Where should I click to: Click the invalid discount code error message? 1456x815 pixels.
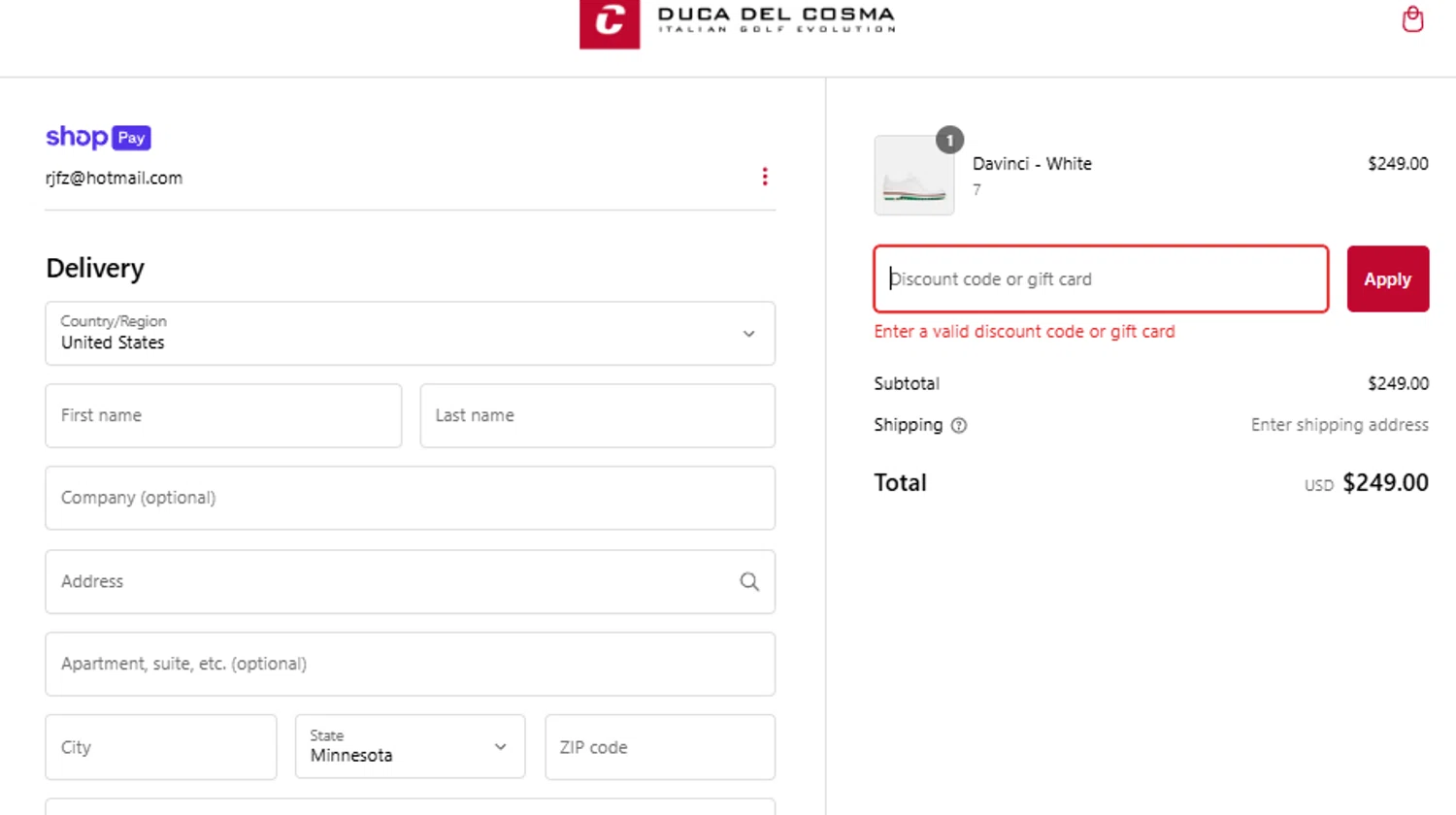(1024, 331)
